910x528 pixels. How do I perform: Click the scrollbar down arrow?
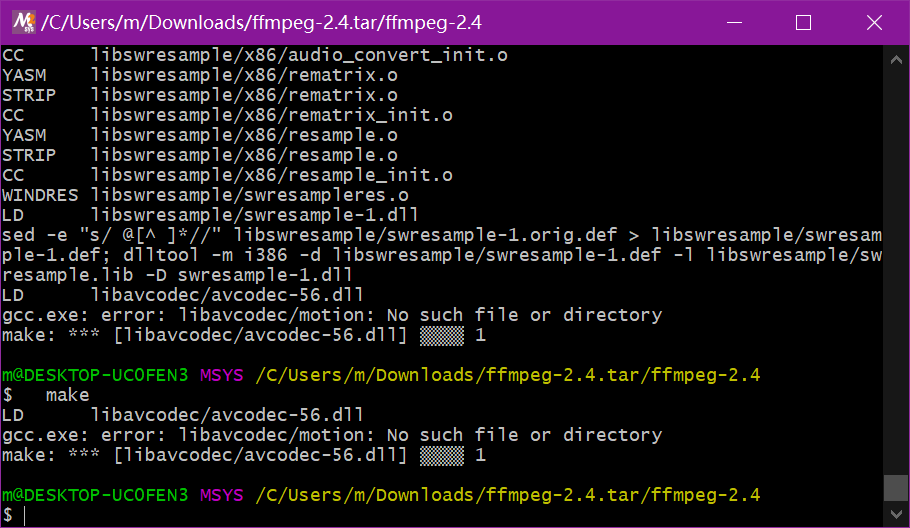(896, 513)
